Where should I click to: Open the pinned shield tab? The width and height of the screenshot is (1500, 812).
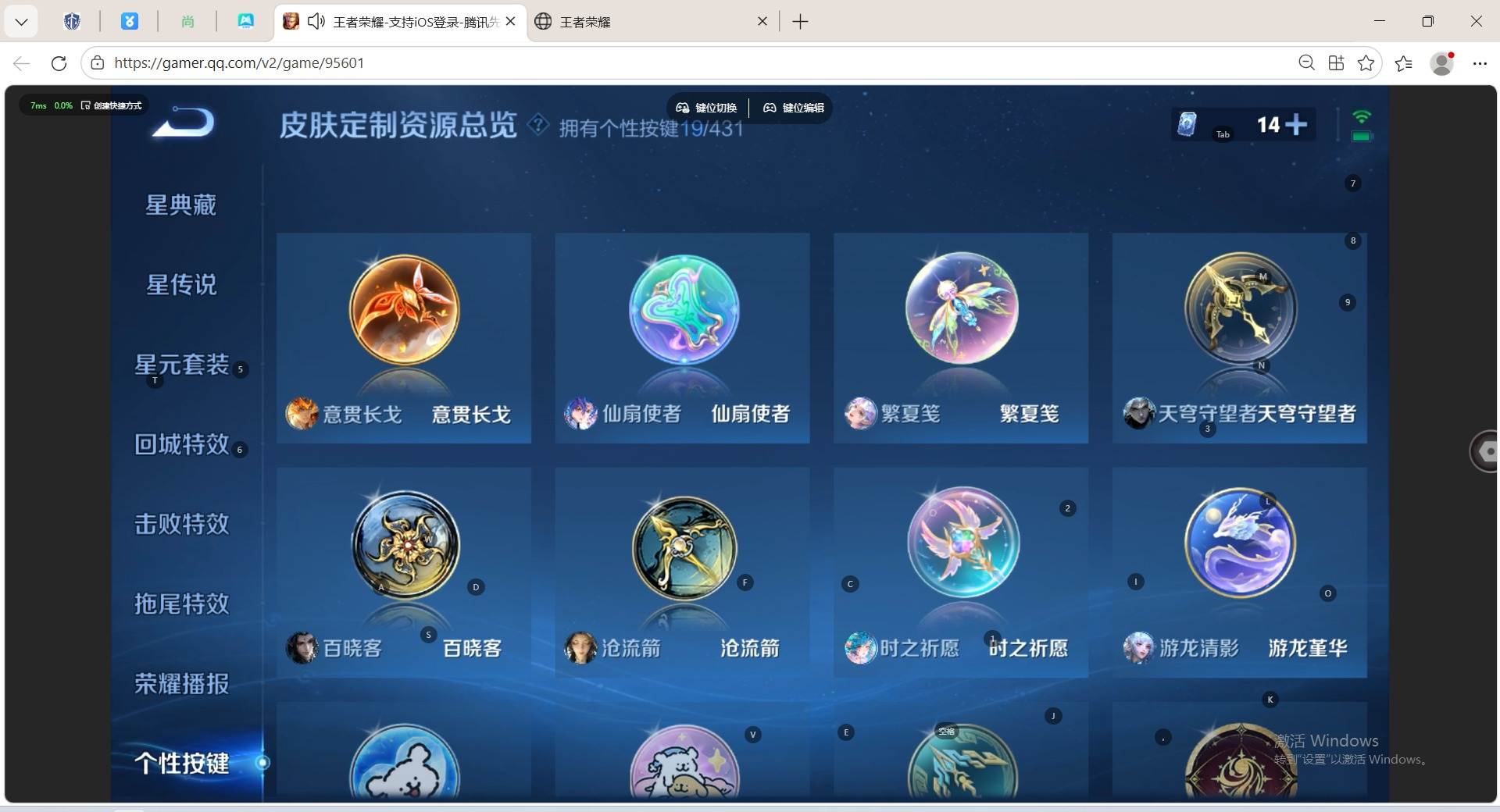(72, 22)
